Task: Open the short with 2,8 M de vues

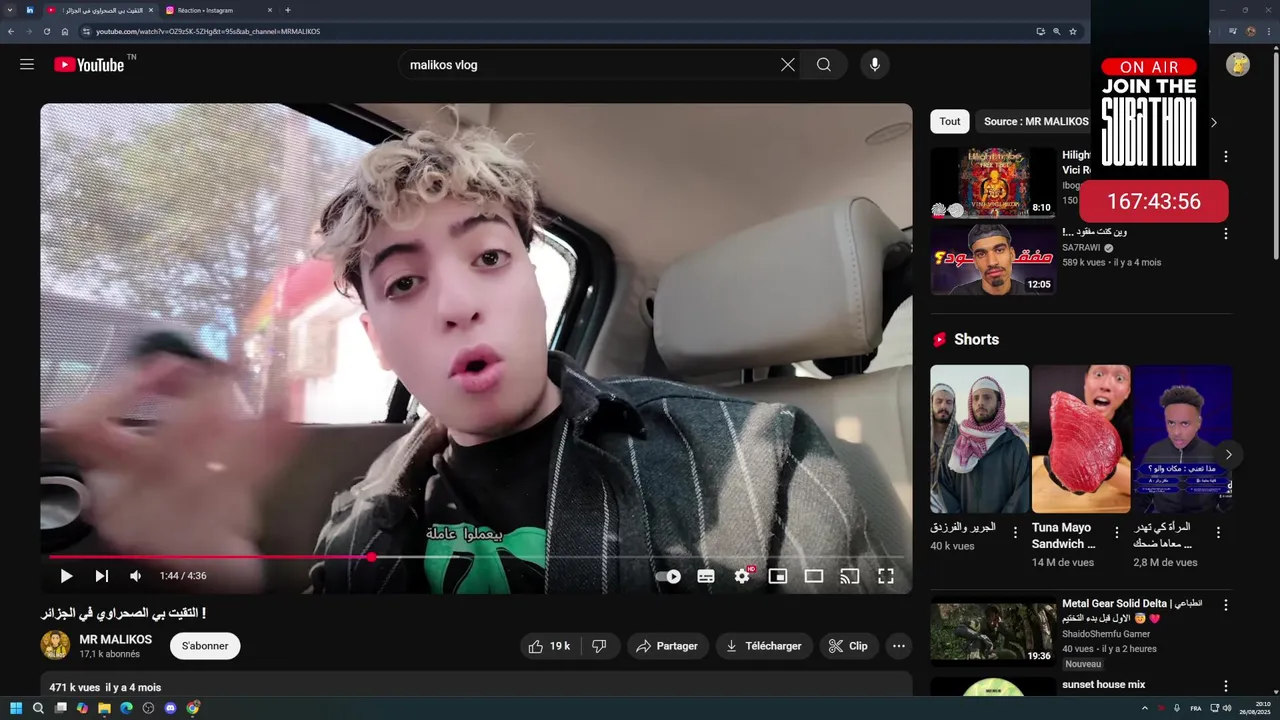Action: 1182,439
